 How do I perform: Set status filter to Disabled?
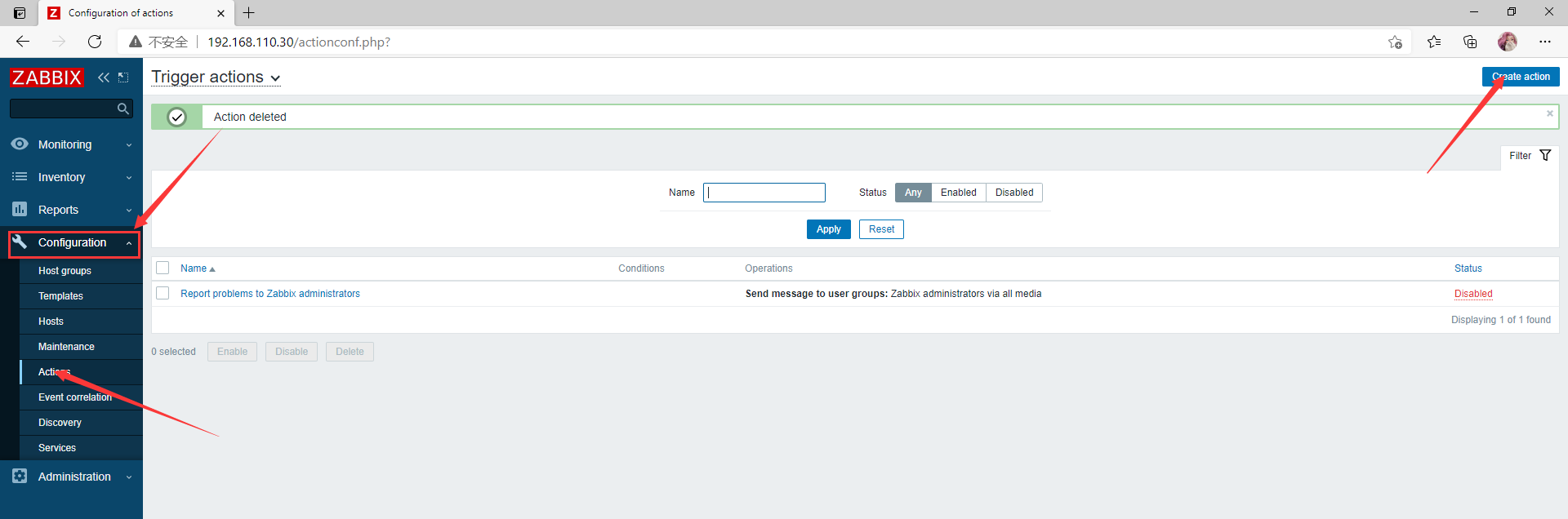[1014, 193]
